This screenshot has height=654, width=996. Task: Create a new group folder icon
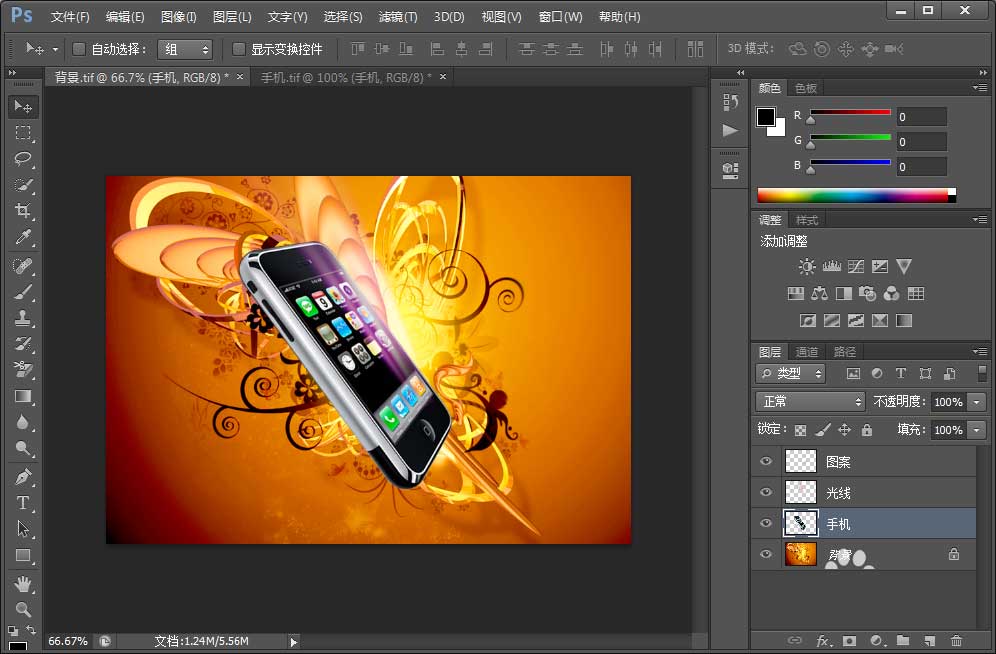pos(903,640)
